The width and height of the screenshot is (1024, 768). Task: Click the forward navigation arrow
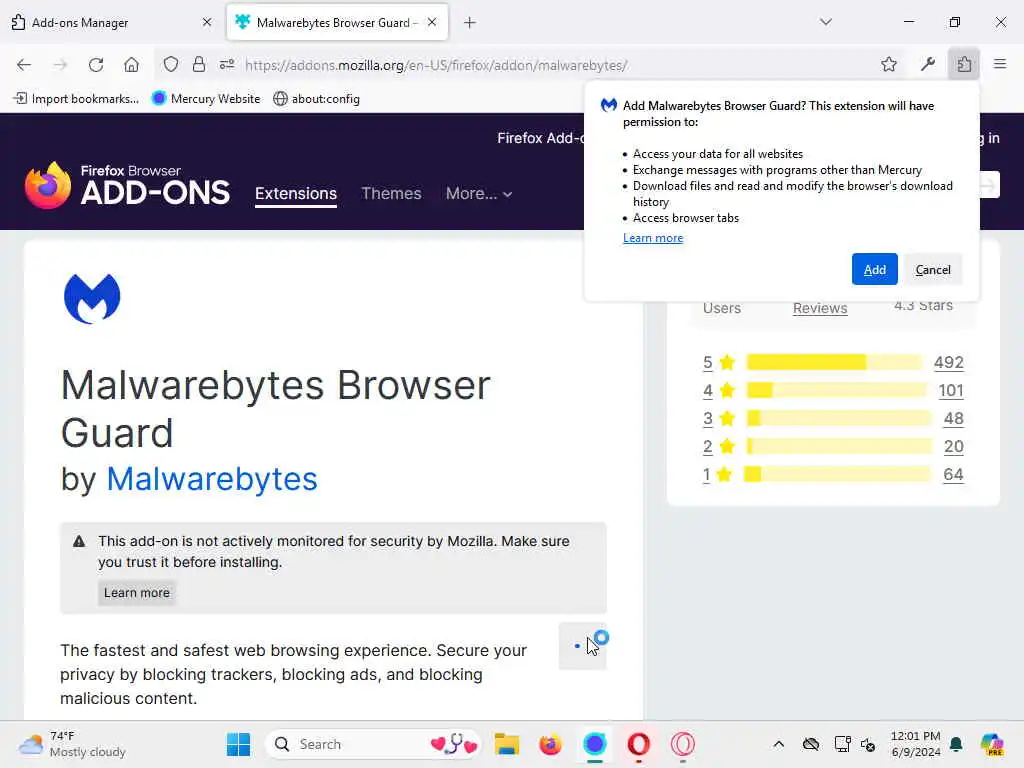click(x=60, y=65)
